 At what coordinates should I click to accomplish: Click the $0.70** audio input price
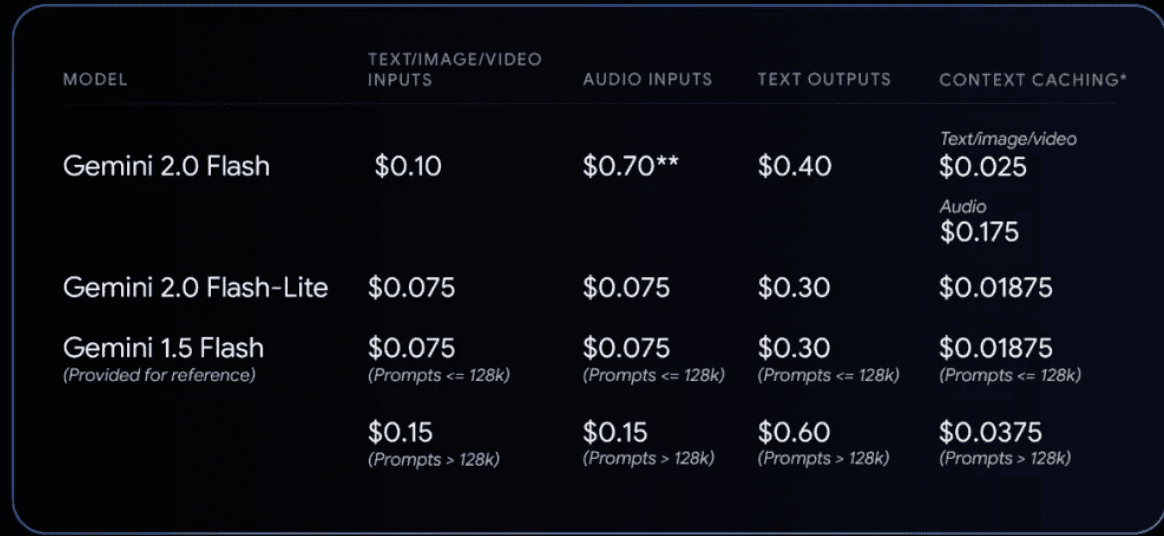coord(631,166)
